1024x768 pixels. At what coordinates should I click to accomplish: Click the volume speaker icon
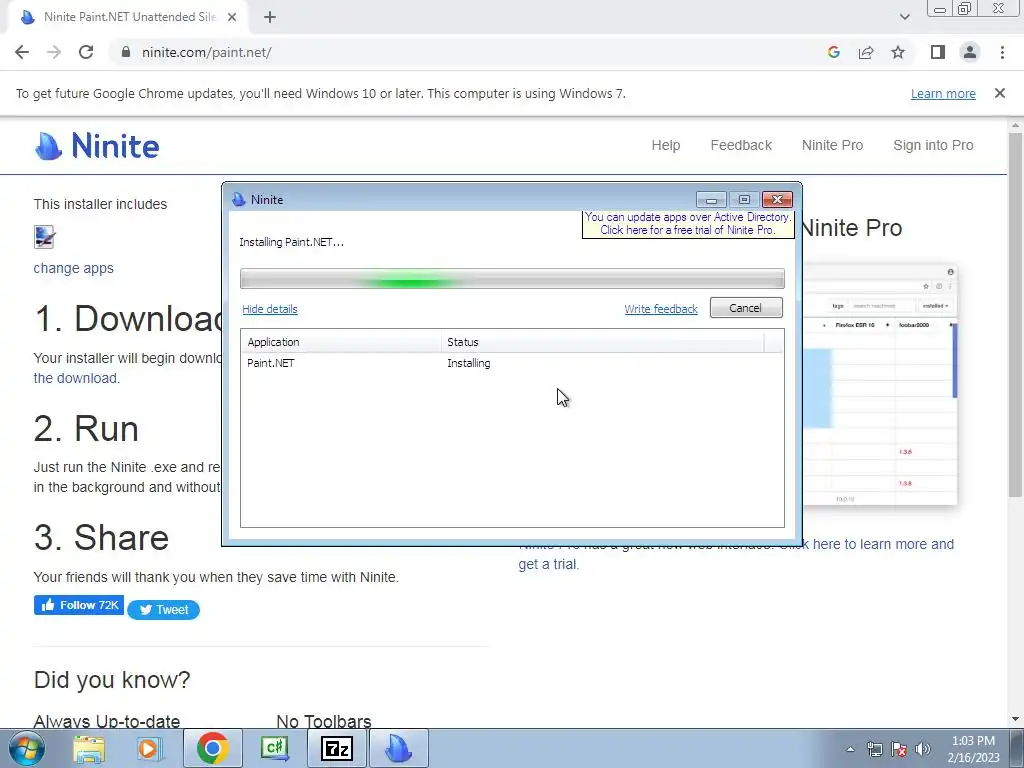point(923,749)
